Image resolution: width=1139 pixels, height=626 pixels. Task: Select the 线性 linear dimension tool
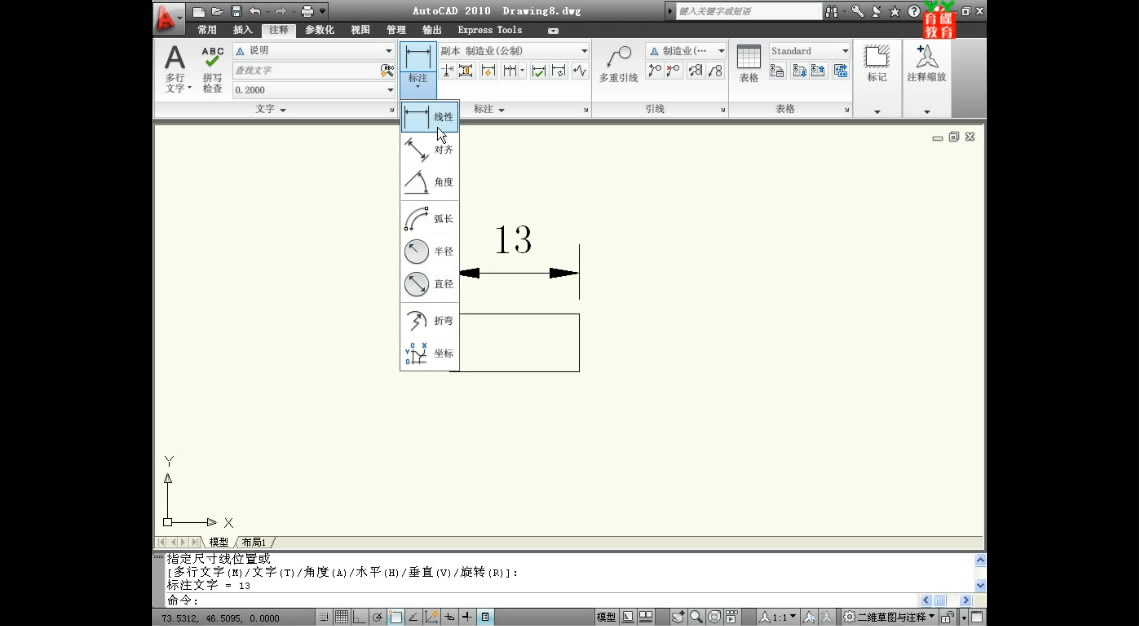pos(429,117)
